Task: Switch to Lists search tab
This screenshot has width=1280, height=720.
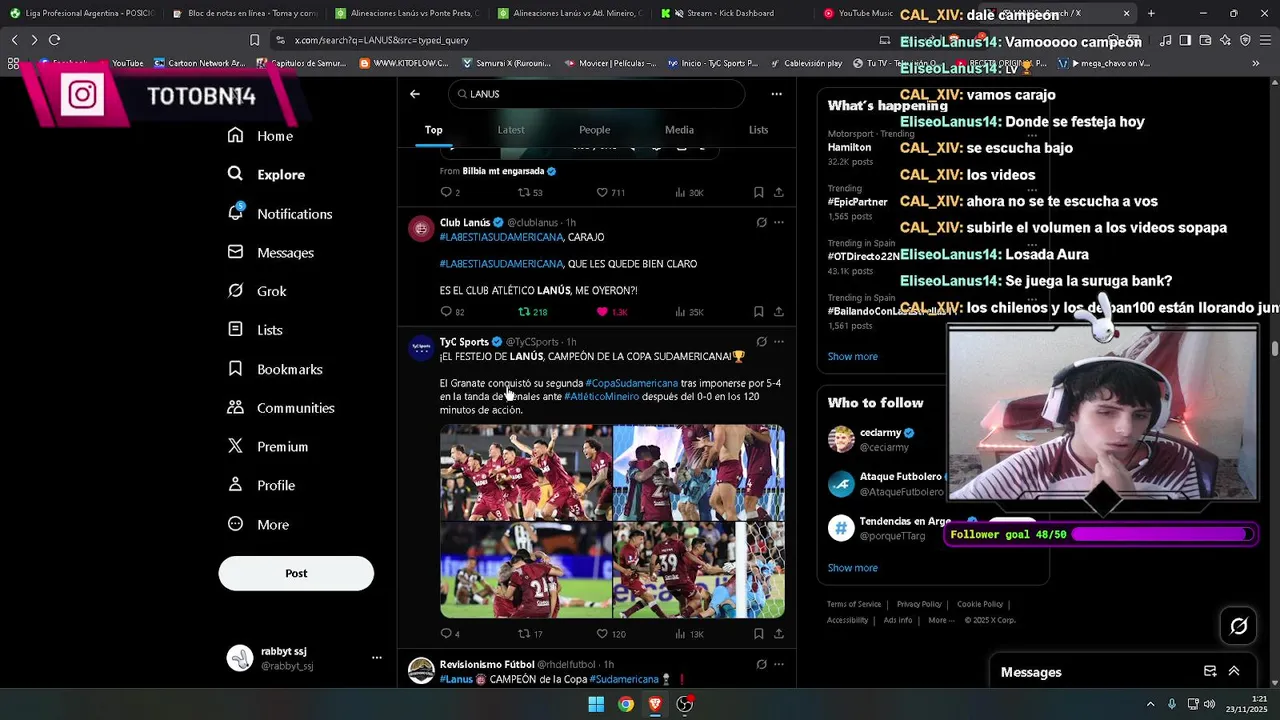Action: point(759,130)
